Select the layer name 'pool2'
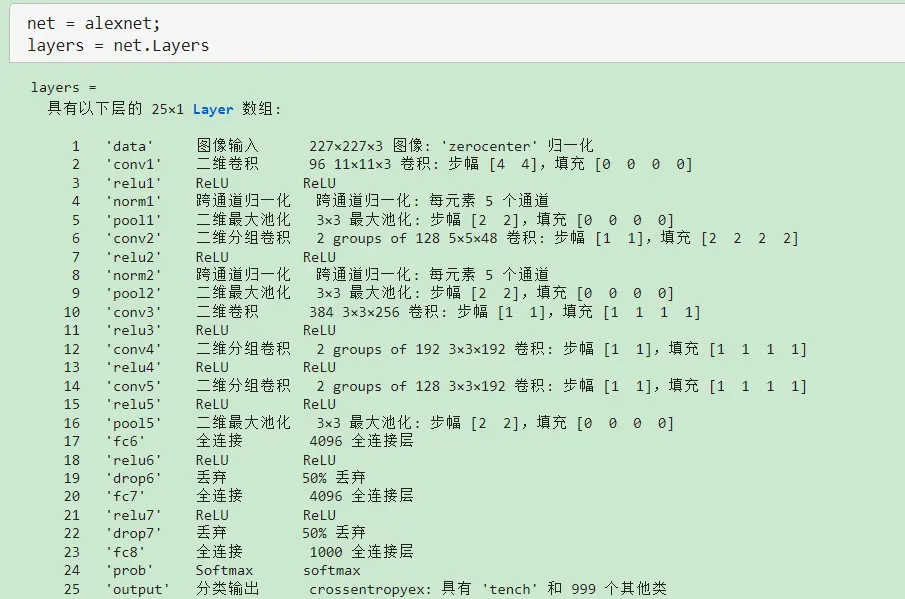This screenshot has height=599, width=905. [x=133, y=294]
